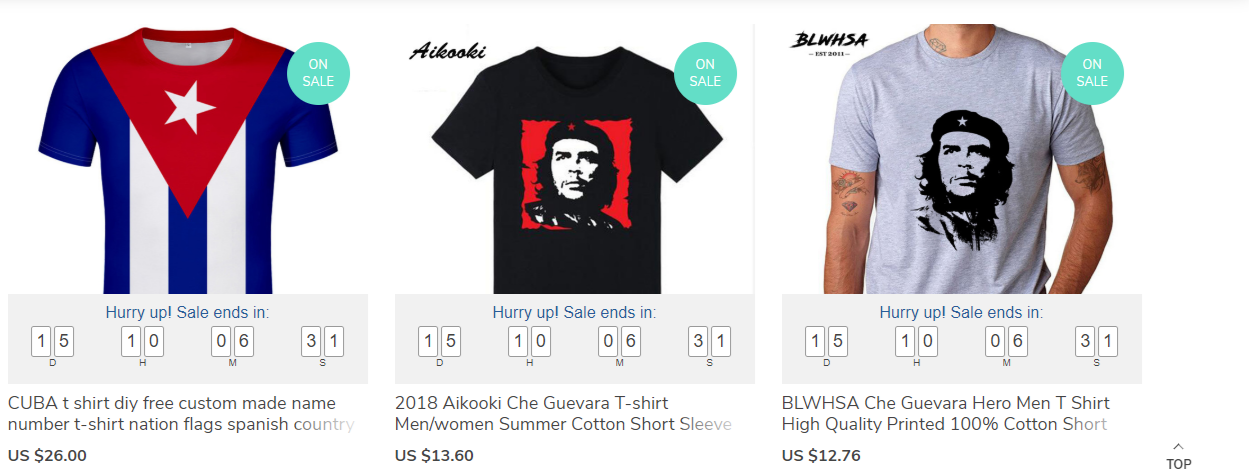Screen dimensions: 1249x471
Task: Open 2018 Aikooki Che Guevara T-shirt title
Action: (563, 413)
